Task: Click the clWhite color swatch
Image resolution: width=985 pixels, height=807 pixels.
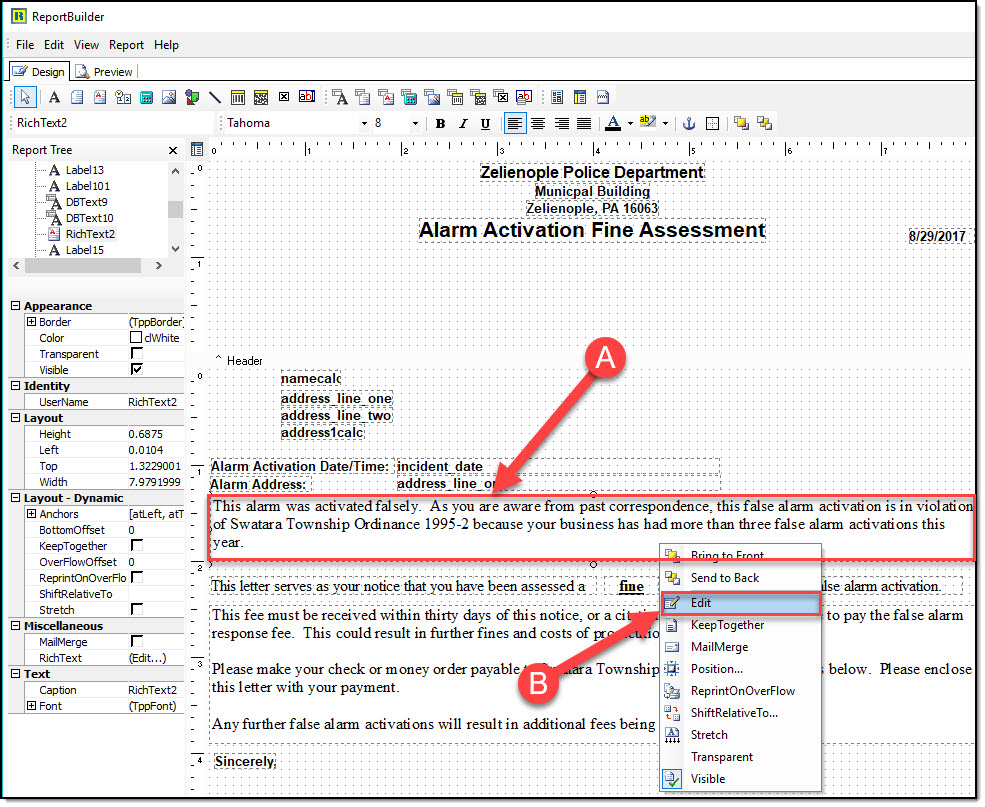Action: point(137,338)
